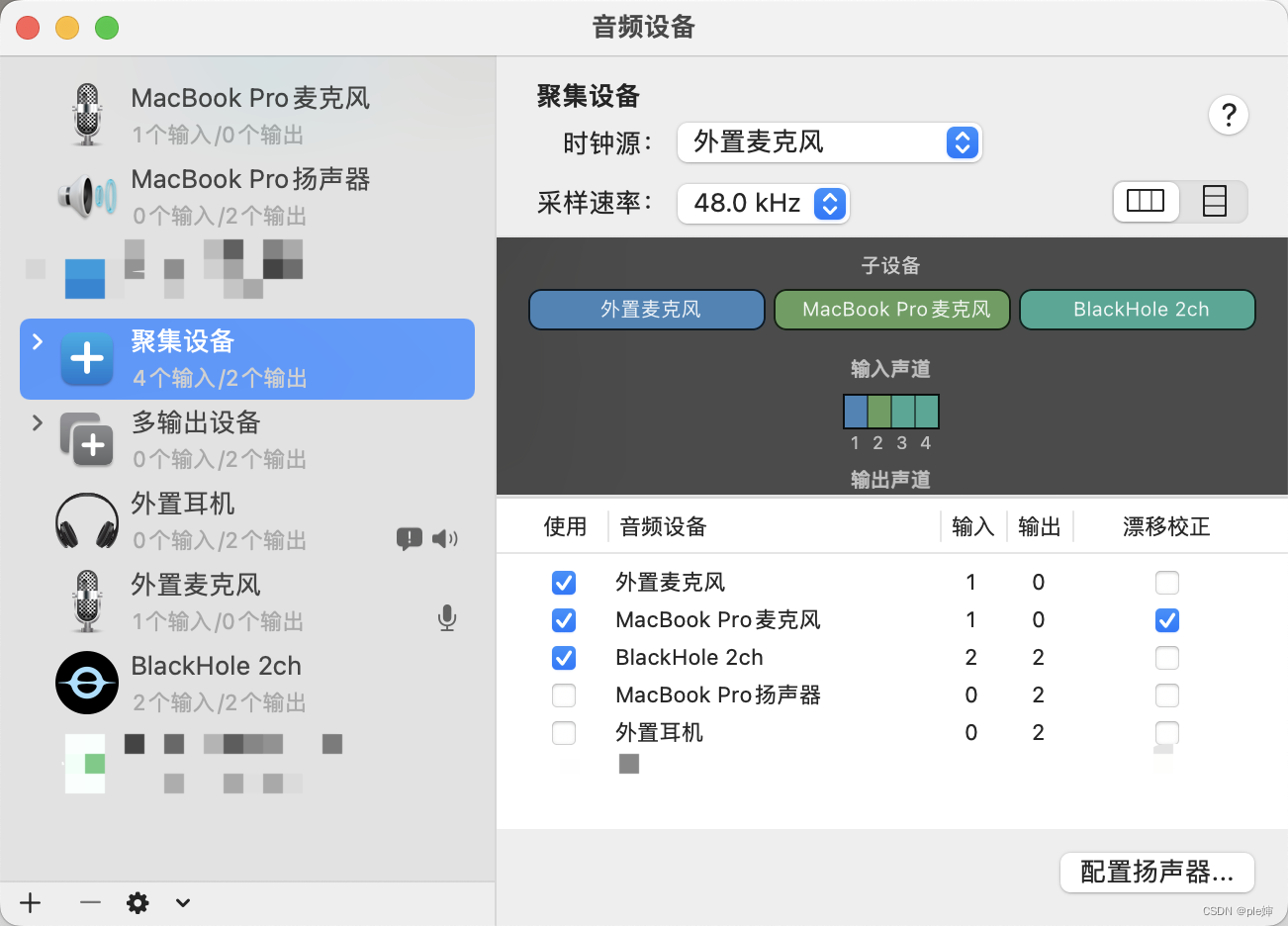Enable 漂移校正 for MacBook Pro扬声器 row
This screenshot has width=1288, height=926.
pyautogui.click(x=1167, y=695)
